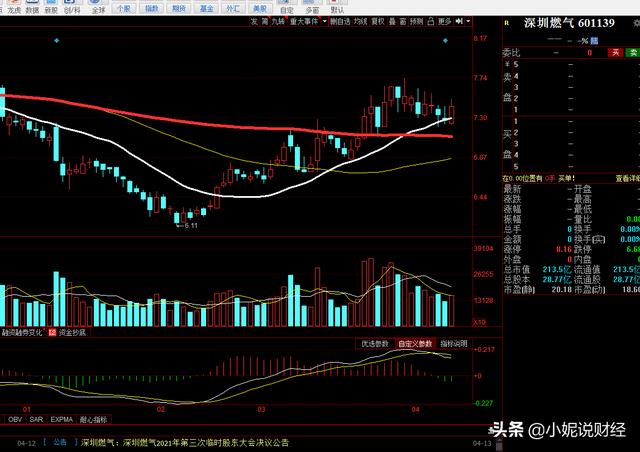Expand dropdown next to panel arrow icon
This screenshot has width=640, height=452.
click(x=468, y=21)
